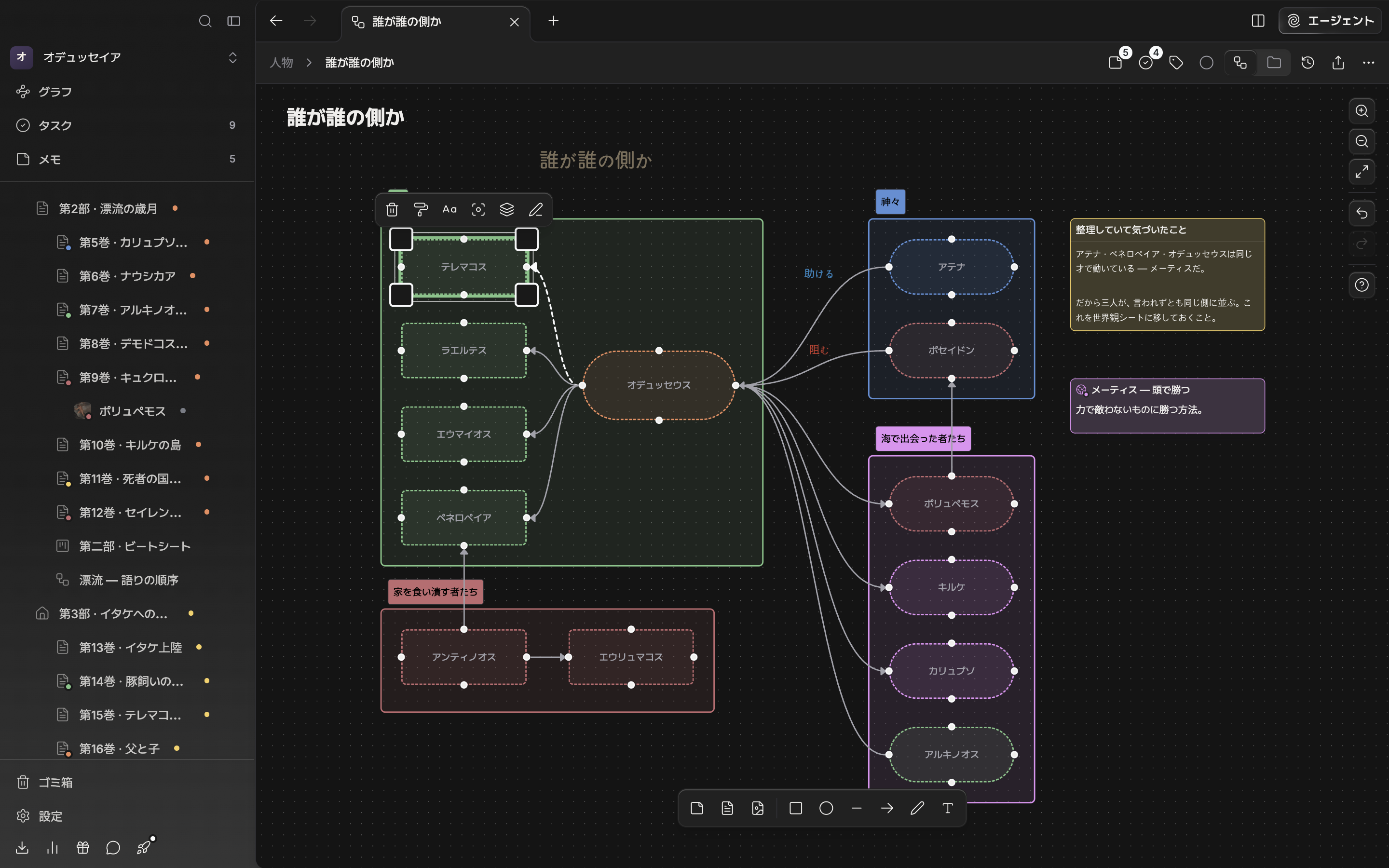Open 第6巻 · ナウシカア document
Screen dimensions: 1389x868
coord(127,276)
